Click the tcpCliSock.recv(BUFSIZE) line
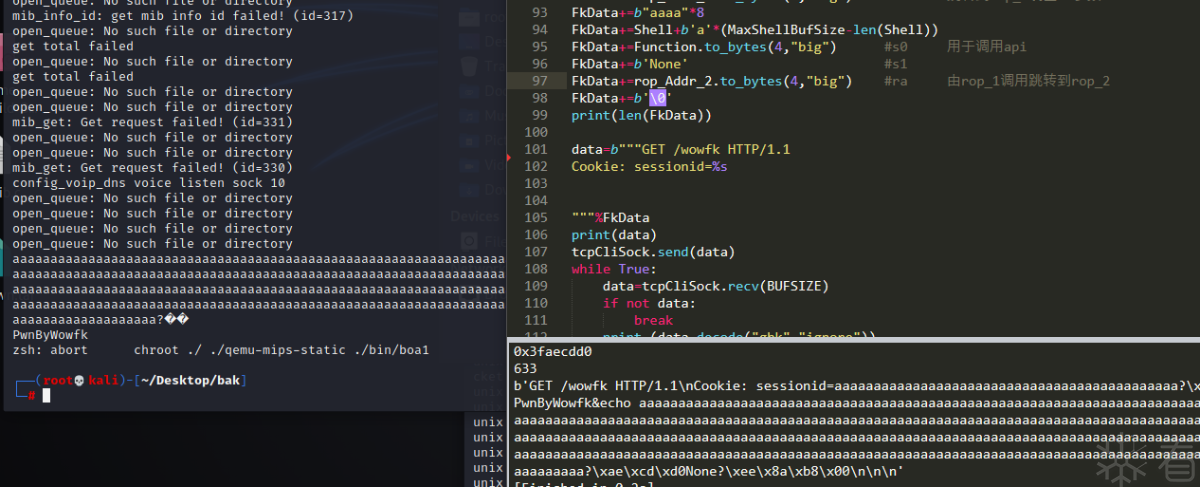Screen dimensions: 1200x487 click(x=716, y=286)
